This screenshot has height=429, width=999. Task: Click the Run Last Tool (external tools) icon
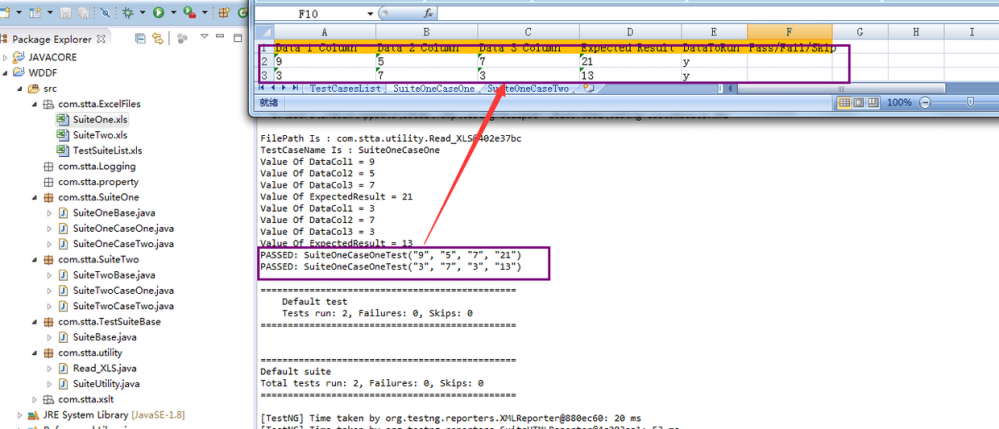pyautogui.click(x=189, y=12)
